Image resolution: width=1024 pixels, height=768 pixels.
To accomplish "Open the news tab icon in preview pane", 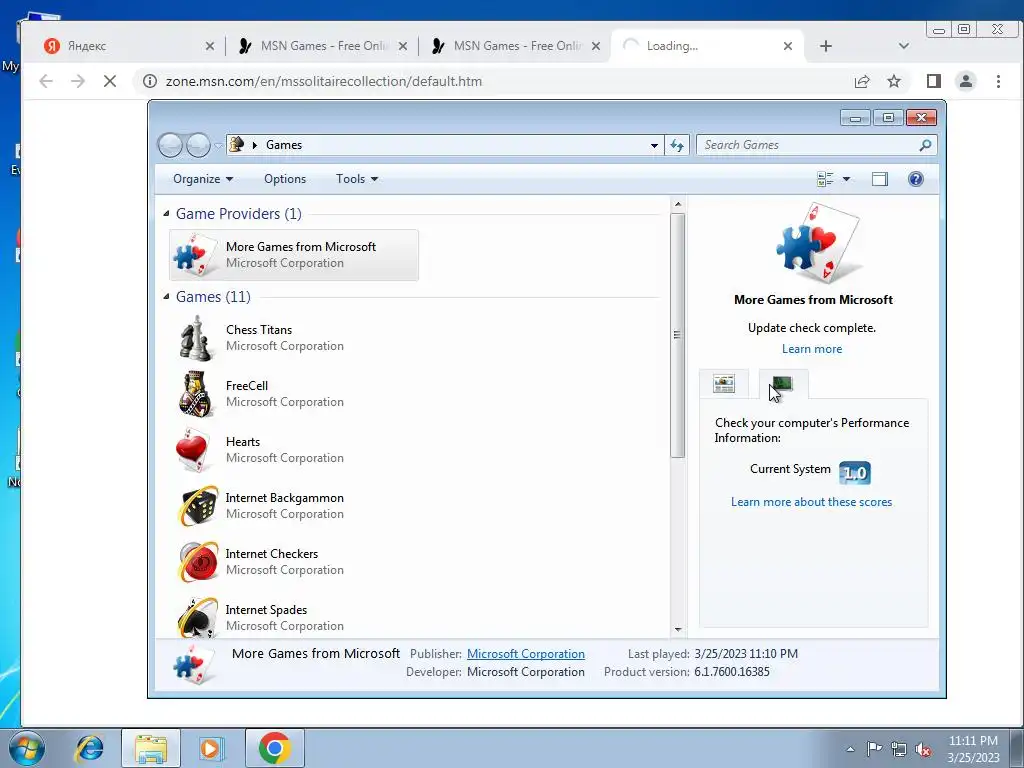I will (x=724, y=383).
